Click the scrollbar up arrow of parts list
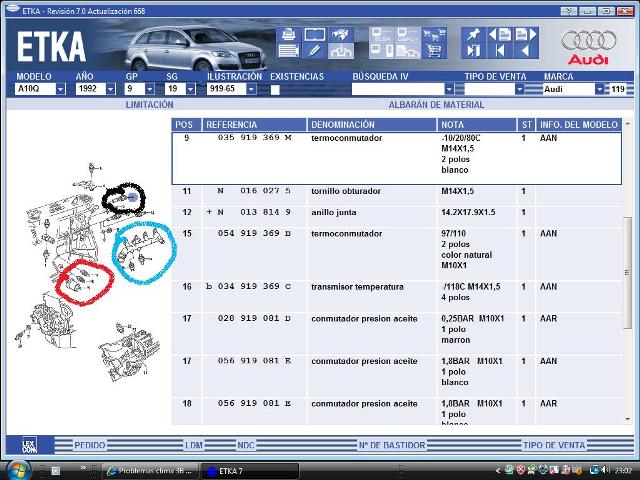The height and width of the screenshot is (480, 640). pyautogui.click(x=627, y=123)
